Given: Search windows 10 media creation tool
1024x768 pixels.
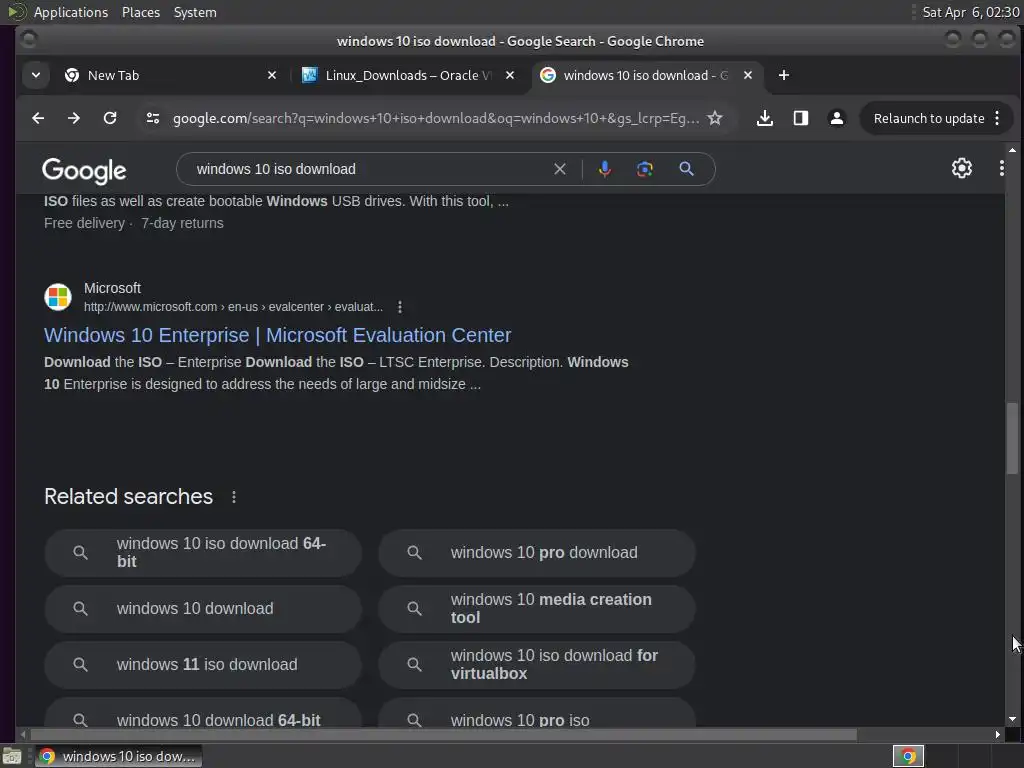Looking at the screenshot, I should pos(537,609).
